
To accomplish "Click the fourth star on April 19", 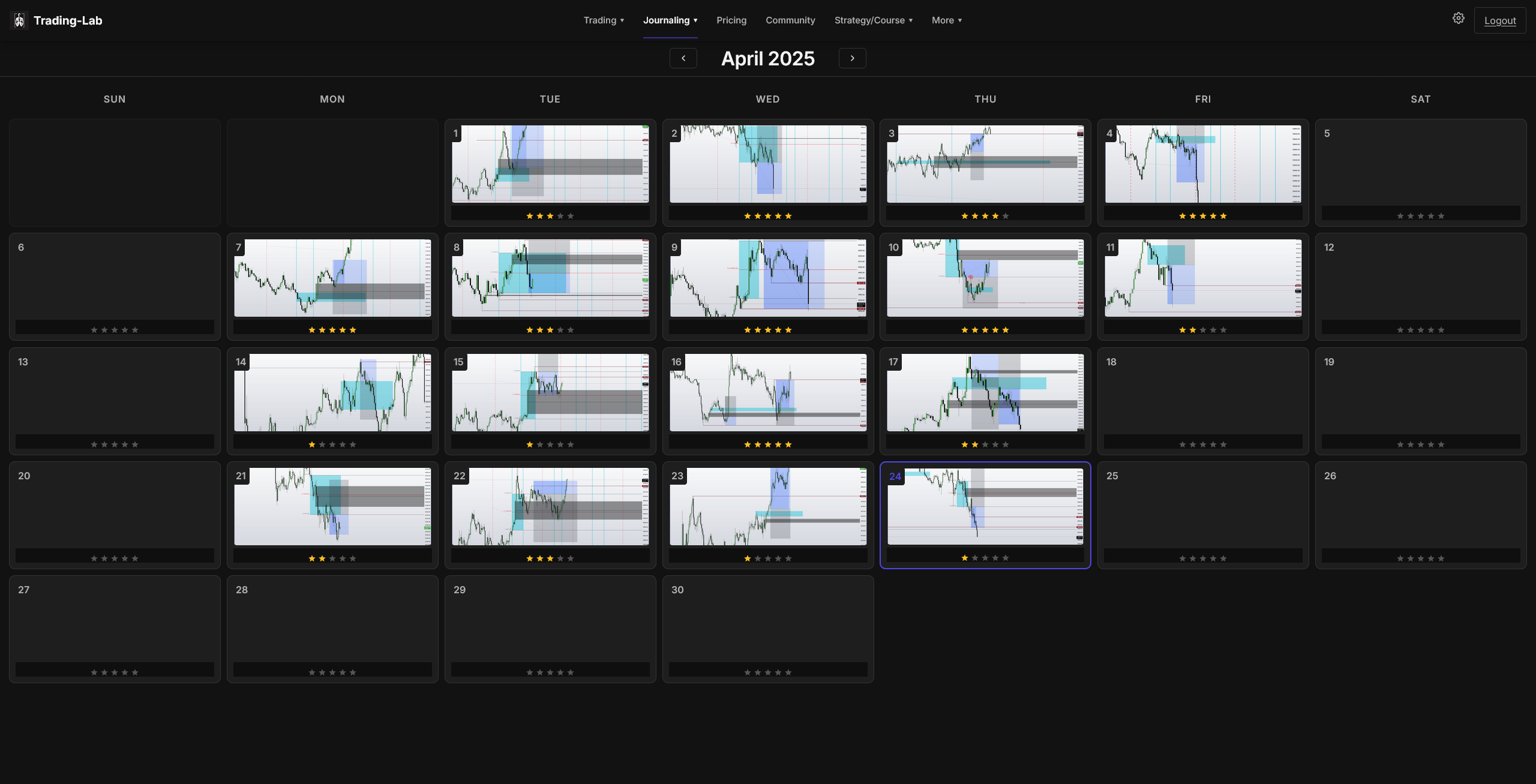I will coord(1431,444).
